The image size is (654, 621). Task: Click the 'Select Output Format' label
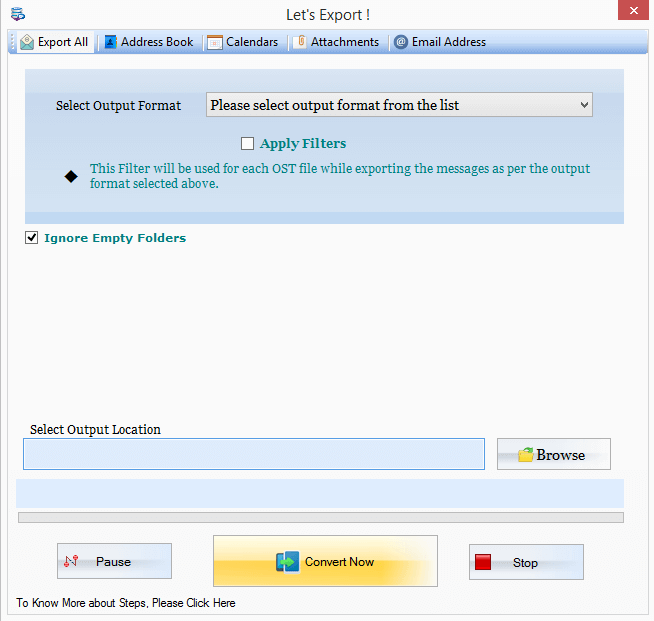point(118,106)
